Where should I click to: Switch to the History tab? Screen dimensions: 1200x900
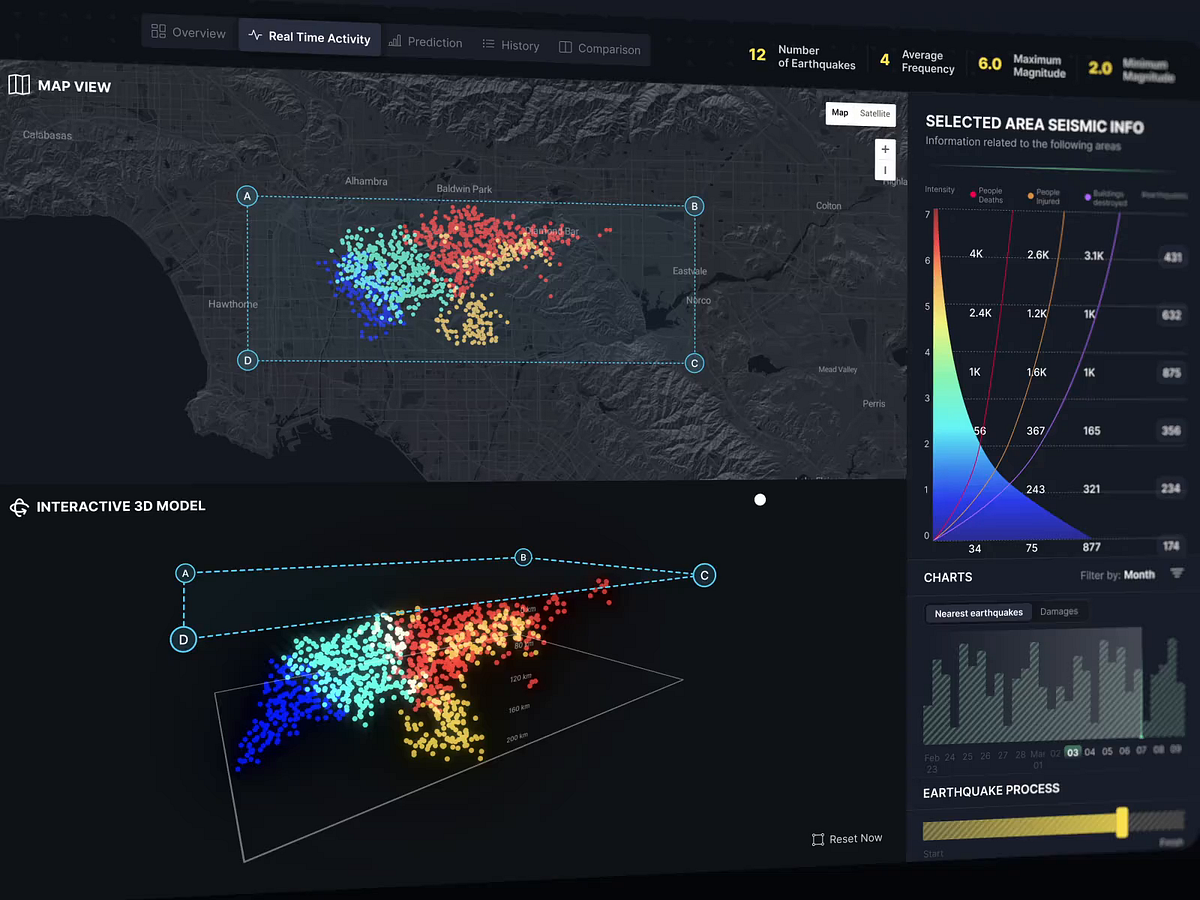(511, 45)
